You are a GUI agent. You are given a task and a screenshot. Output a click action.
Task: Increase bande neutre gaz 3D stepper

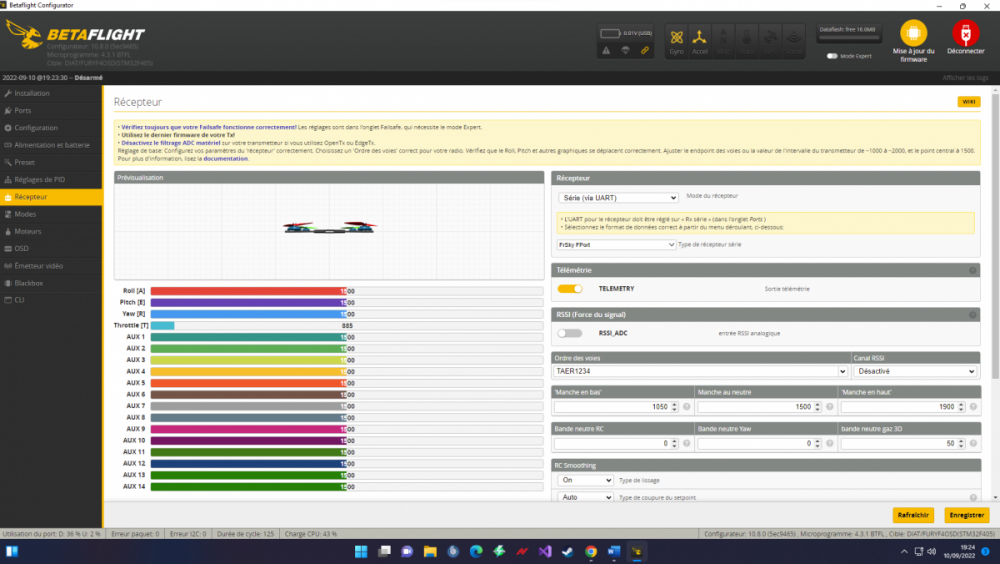pos(961,440)
